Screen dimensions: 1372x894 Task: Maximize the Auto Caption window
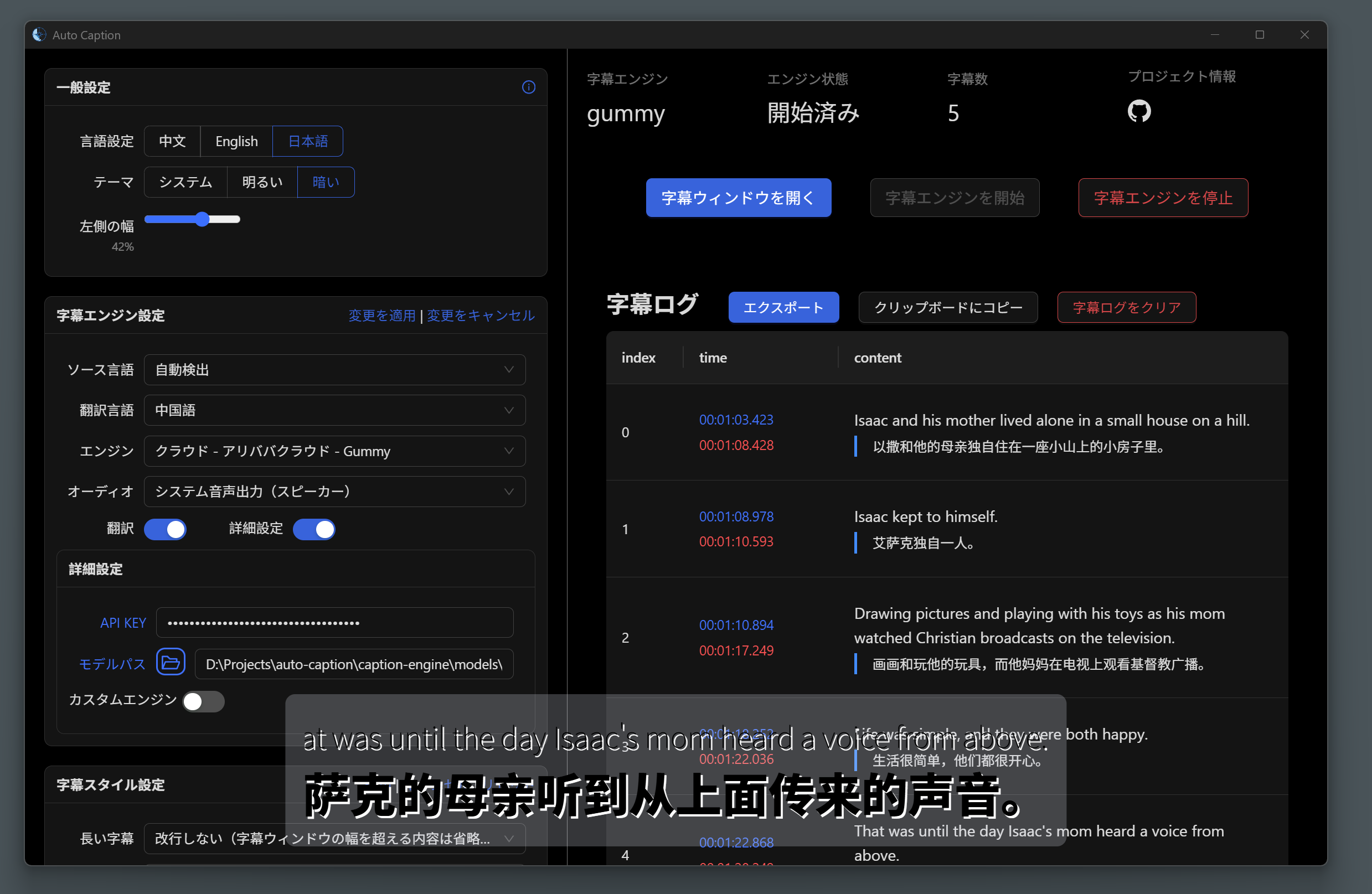click(x=1259, y=34)
